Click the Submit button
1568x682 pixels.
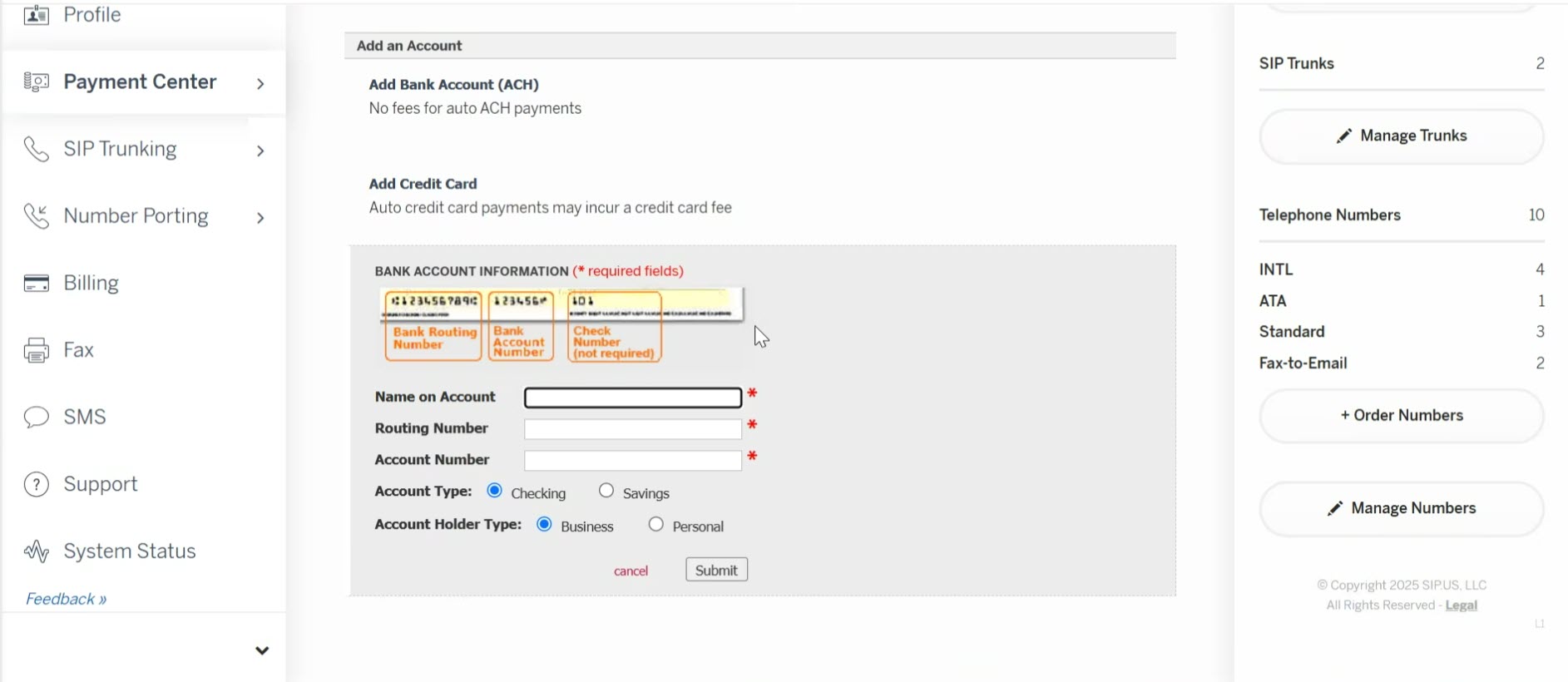(716, 570)
